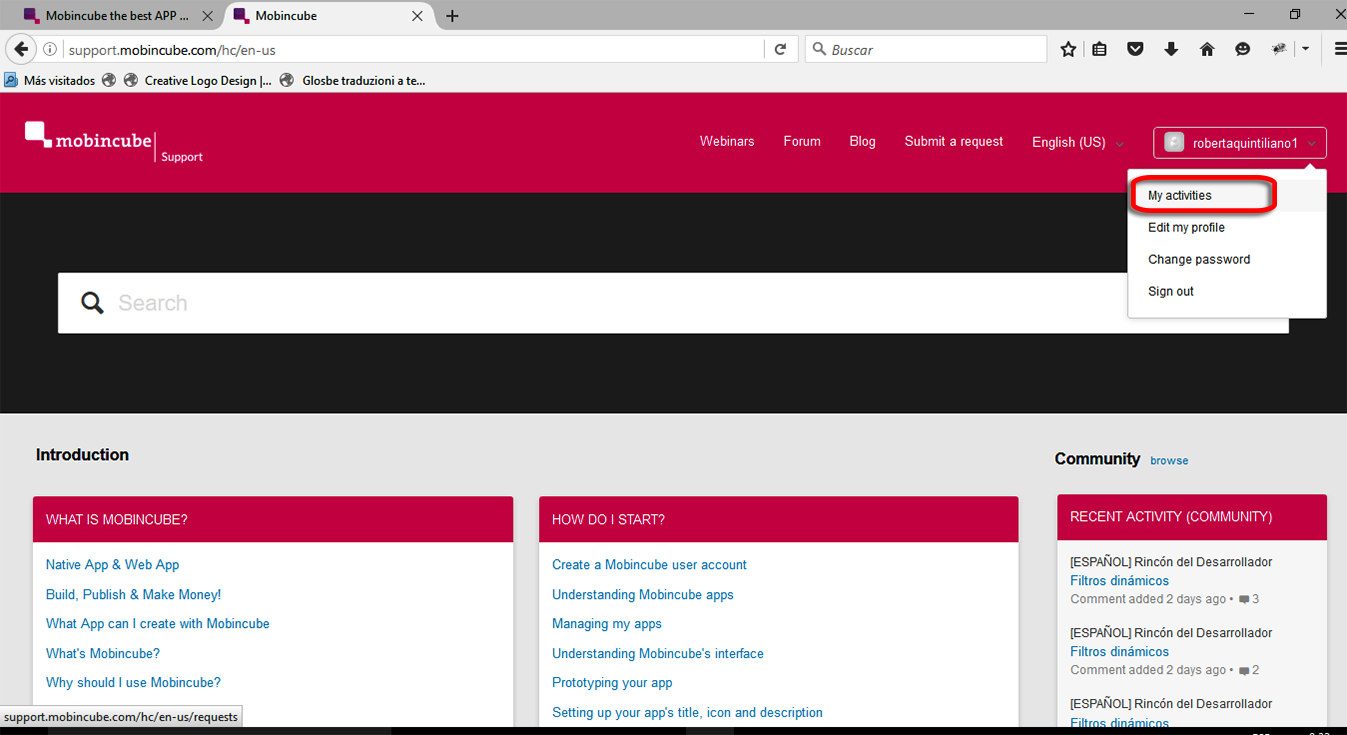The height and width of the screenshot is (735, 1347).
Task: Open Filtros dinámicos post with 2 comments
Action: point(1119,652)
